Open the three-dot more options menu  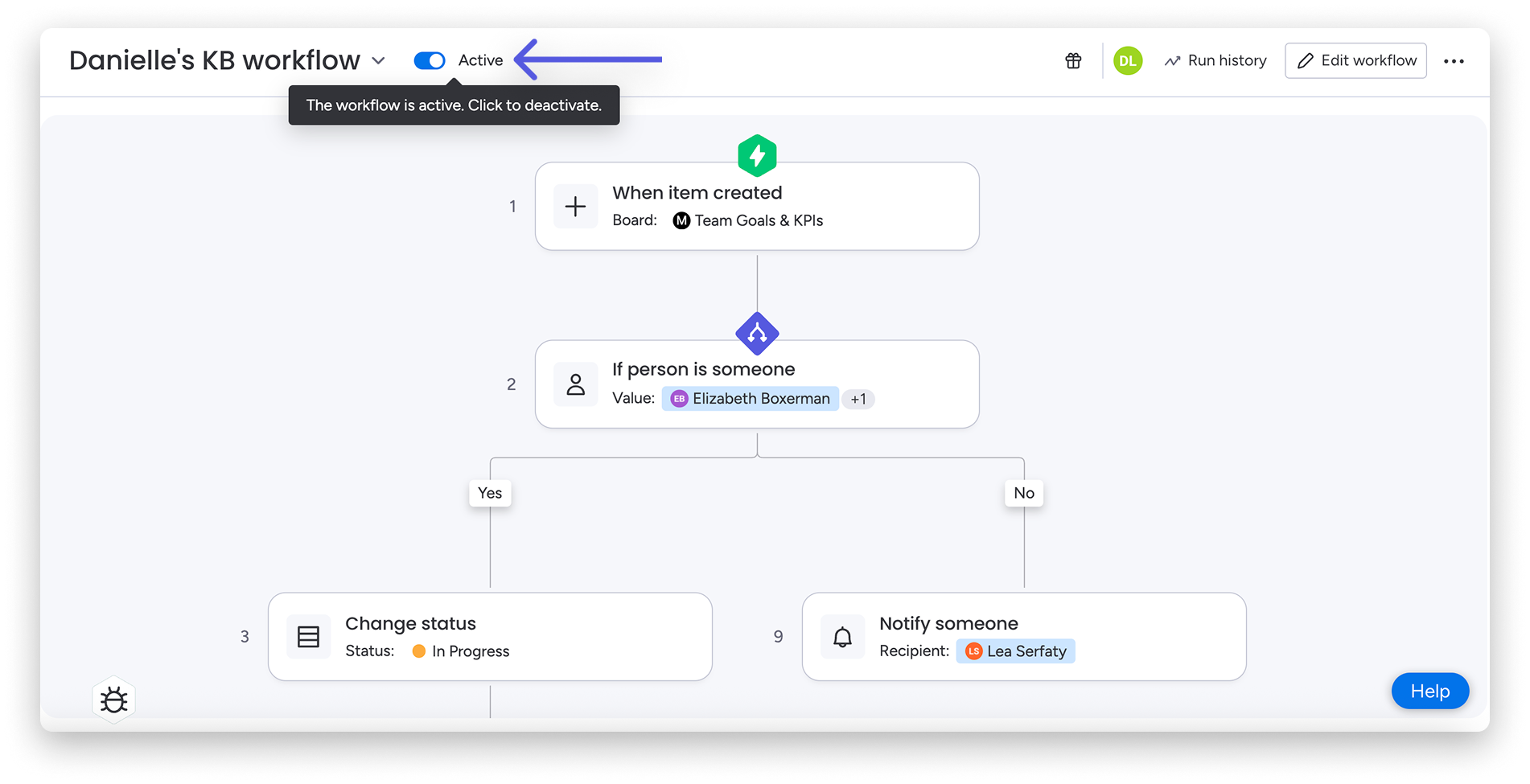coord(1454,60)
